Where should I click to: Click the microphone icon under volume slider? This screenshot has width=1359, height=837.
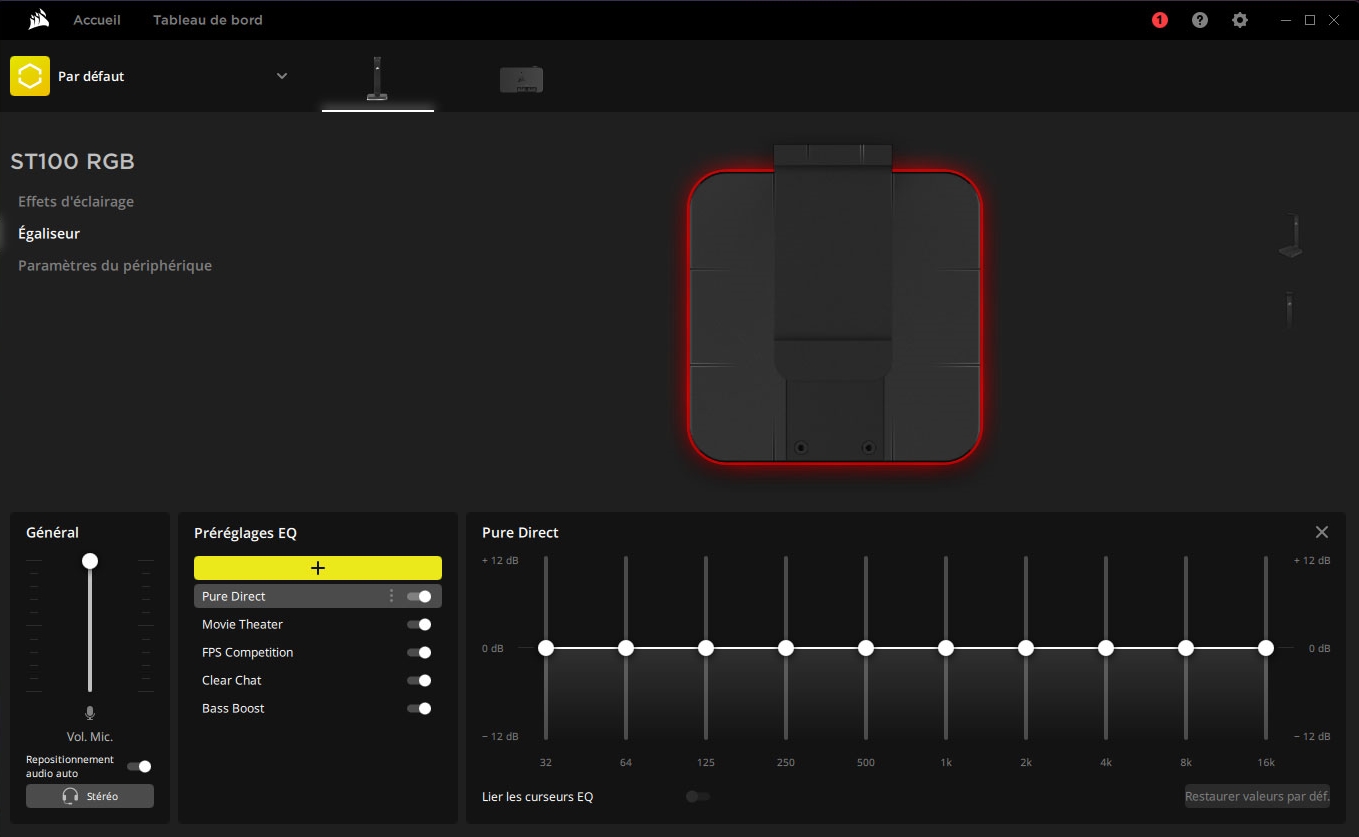[x=90, y=713]
